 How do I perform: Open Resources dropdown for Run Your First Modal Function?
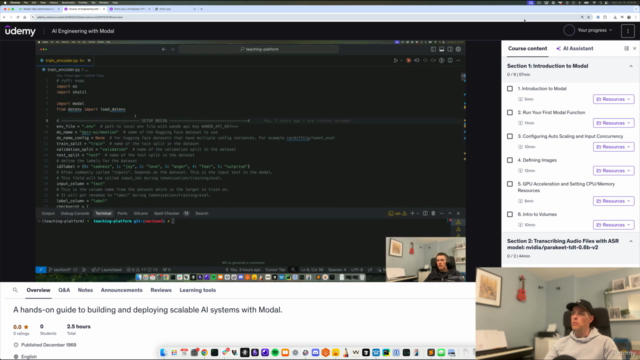point(613,123)
